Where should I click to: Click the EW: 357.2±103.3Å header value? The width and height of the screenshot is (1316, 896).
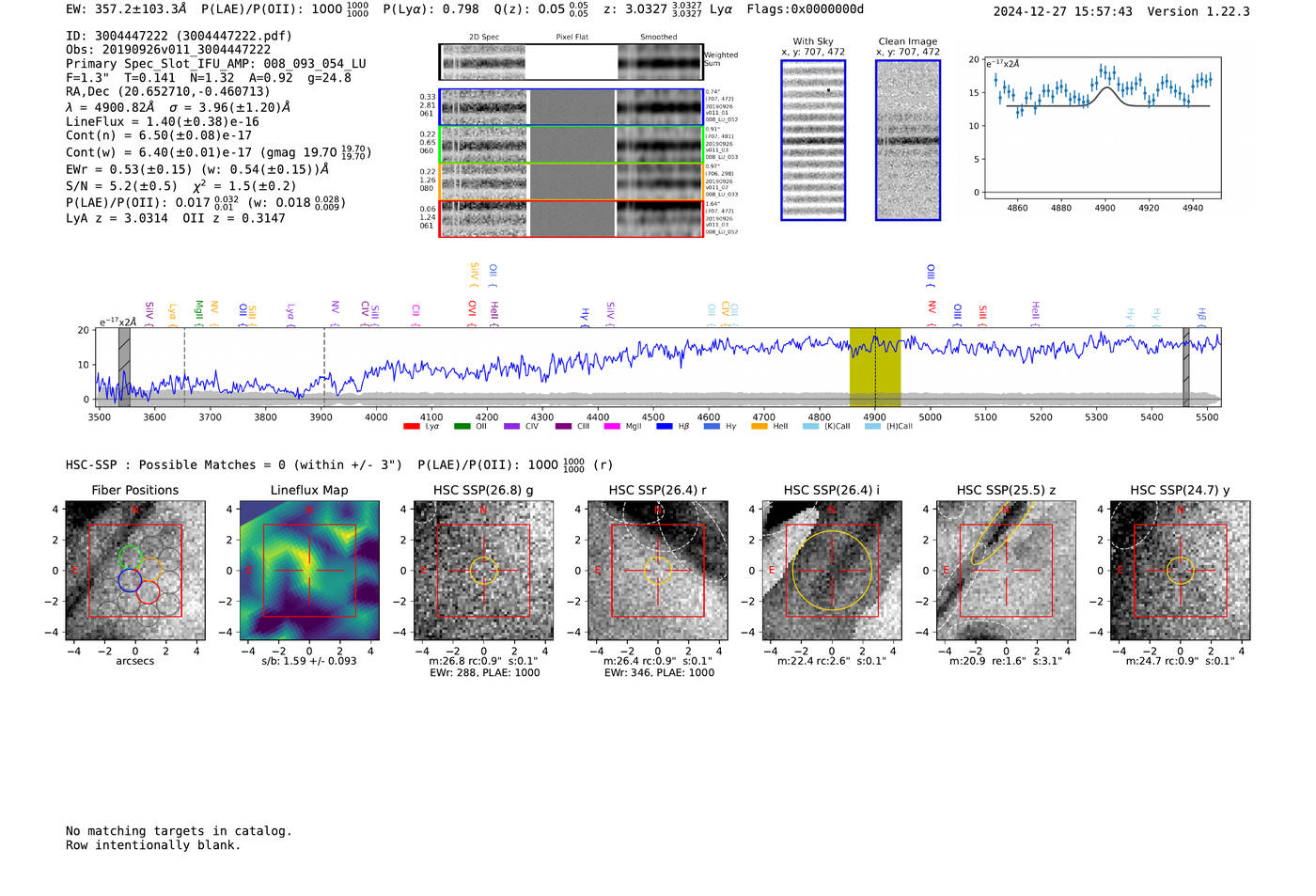pyautogui.click(x=127, y=9)
